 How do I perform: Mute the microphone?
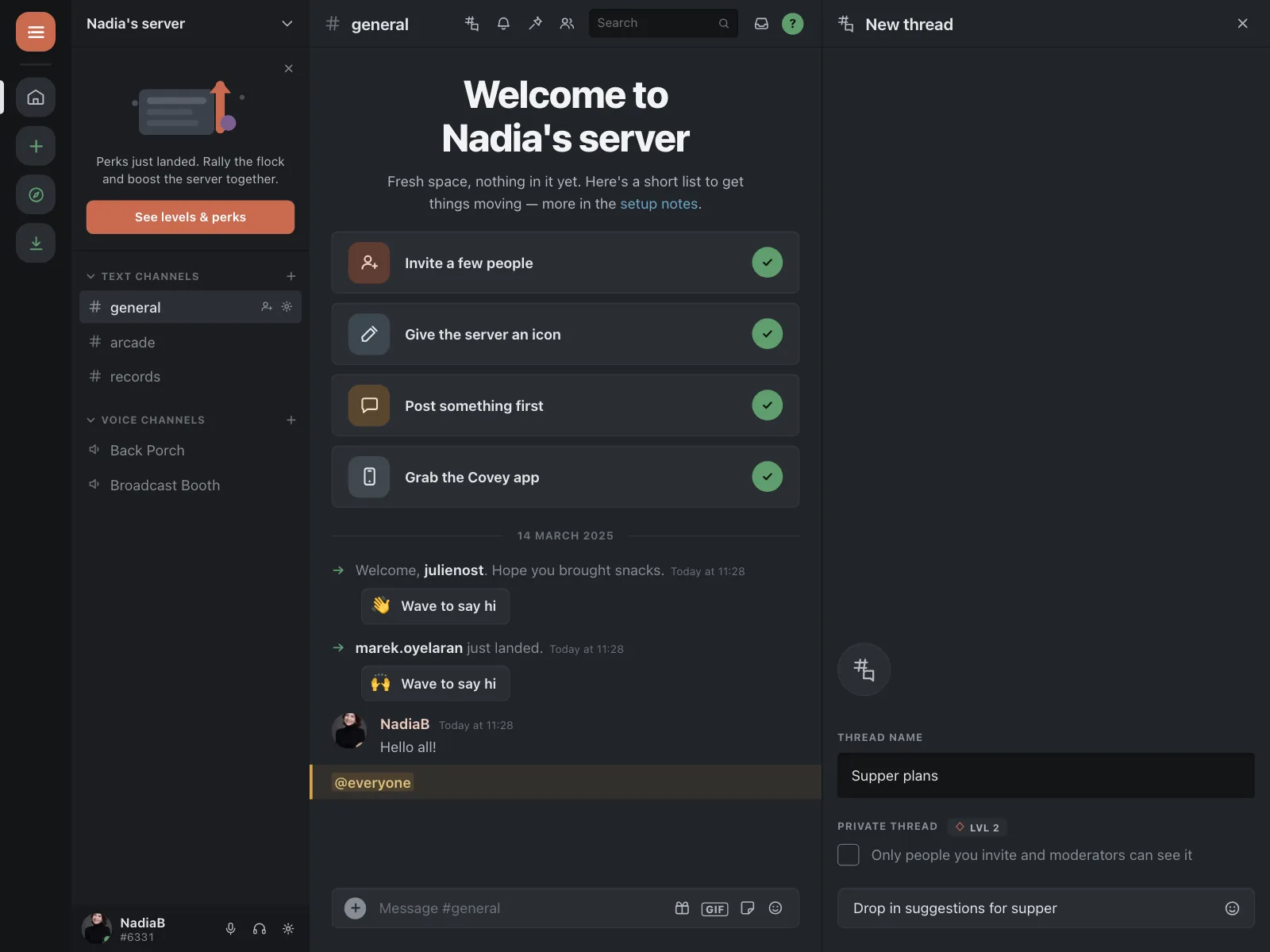(x=230, y=928)
